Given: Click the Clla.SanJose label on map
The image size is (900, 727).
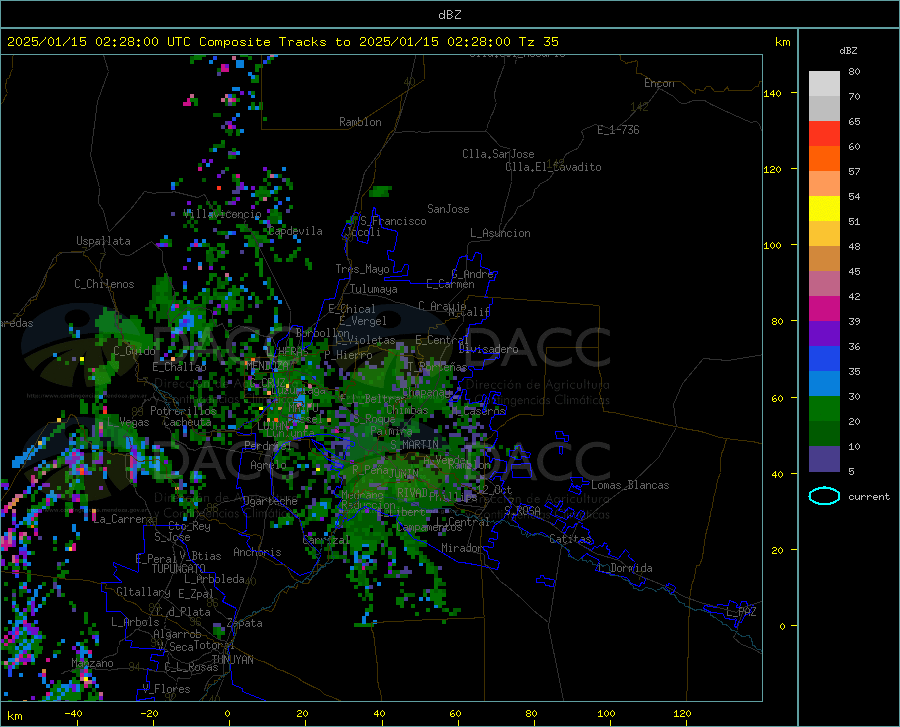Looking at the screenshot, I should (x=498, y=154).
